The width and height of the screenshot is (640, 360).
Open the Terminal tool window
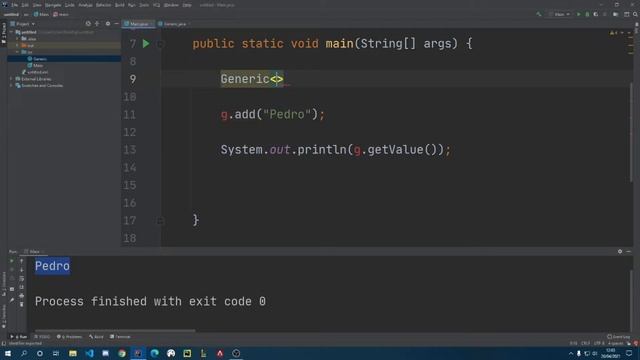(120, 337)
